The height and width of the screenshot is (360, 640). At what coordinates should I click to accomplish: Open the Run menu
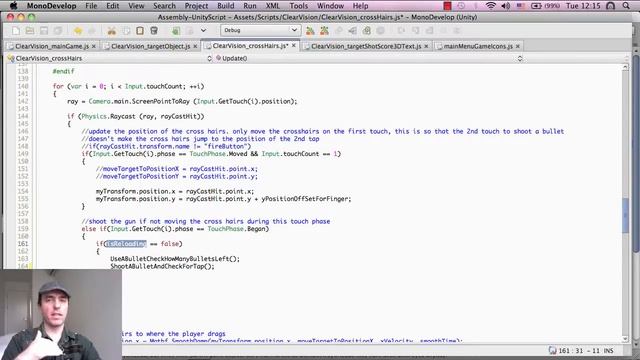[x=250, y=6]
